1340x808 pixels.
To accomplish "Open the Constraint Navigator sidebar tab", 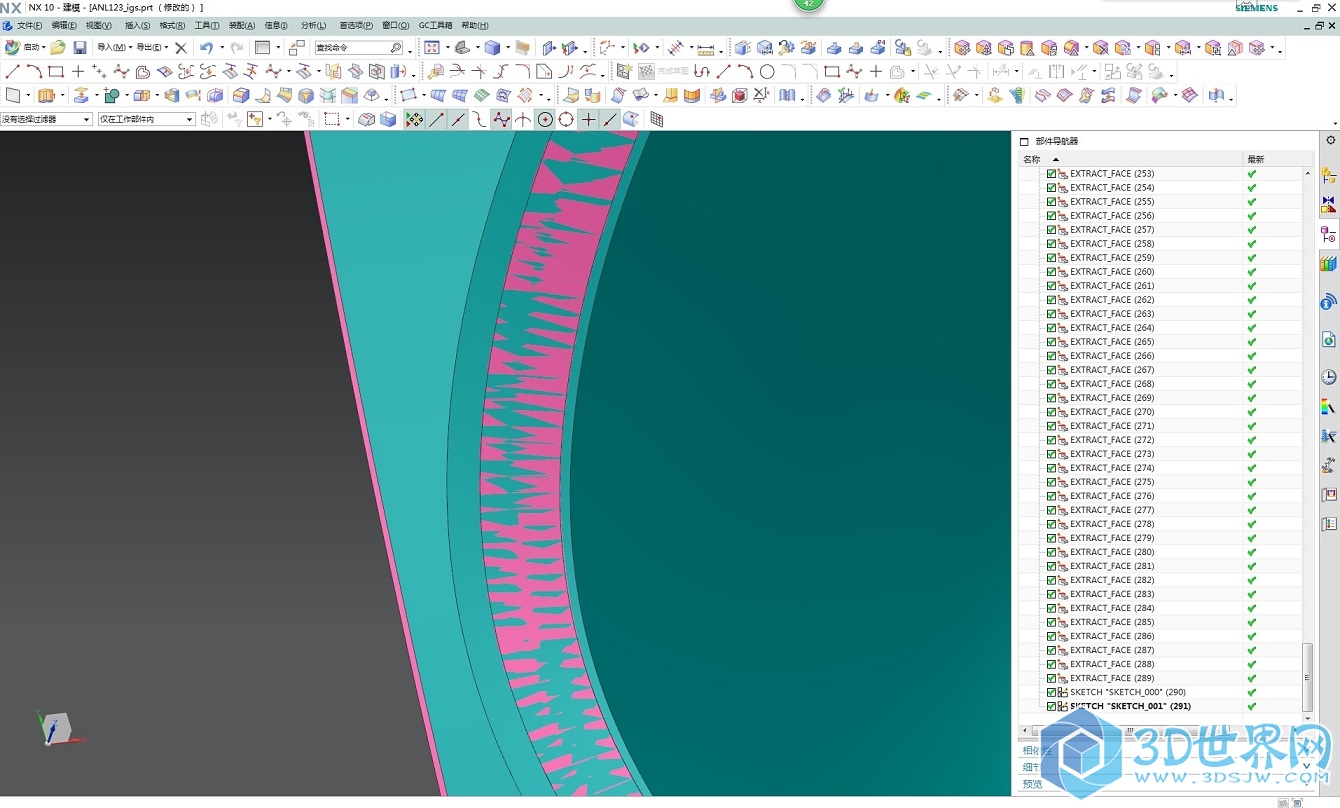I will click(1329, 205).
